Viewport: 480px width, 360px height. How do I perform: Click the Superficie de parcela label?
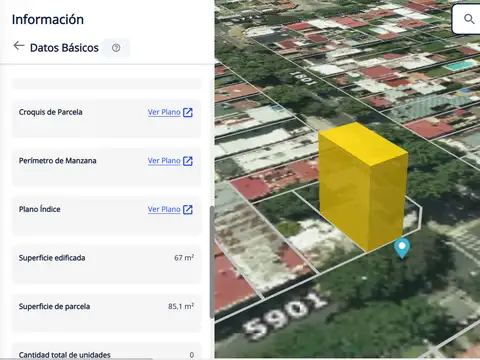pyautogui.click(x=54, y=307)
